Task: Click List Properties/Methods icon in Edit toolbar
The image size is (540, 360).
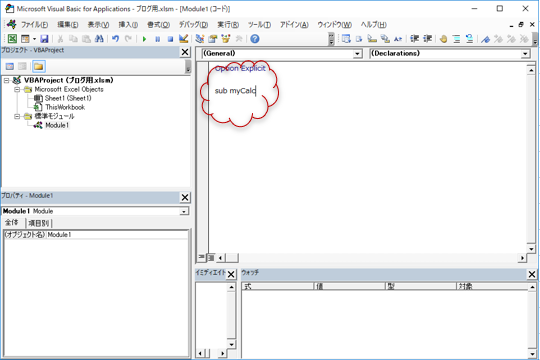Action: pos(346,39)
